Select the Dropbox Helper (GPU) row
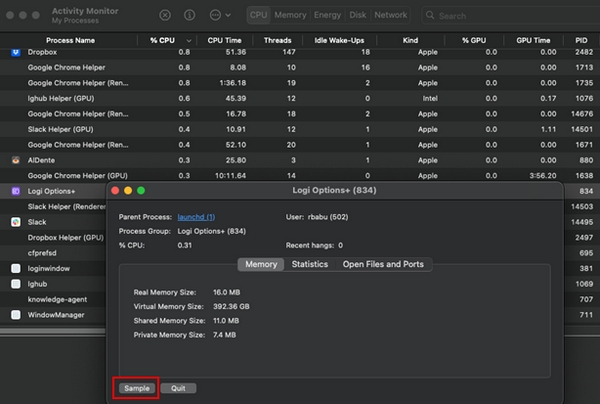This screenshot has width=600, height=404. [53, 238]
